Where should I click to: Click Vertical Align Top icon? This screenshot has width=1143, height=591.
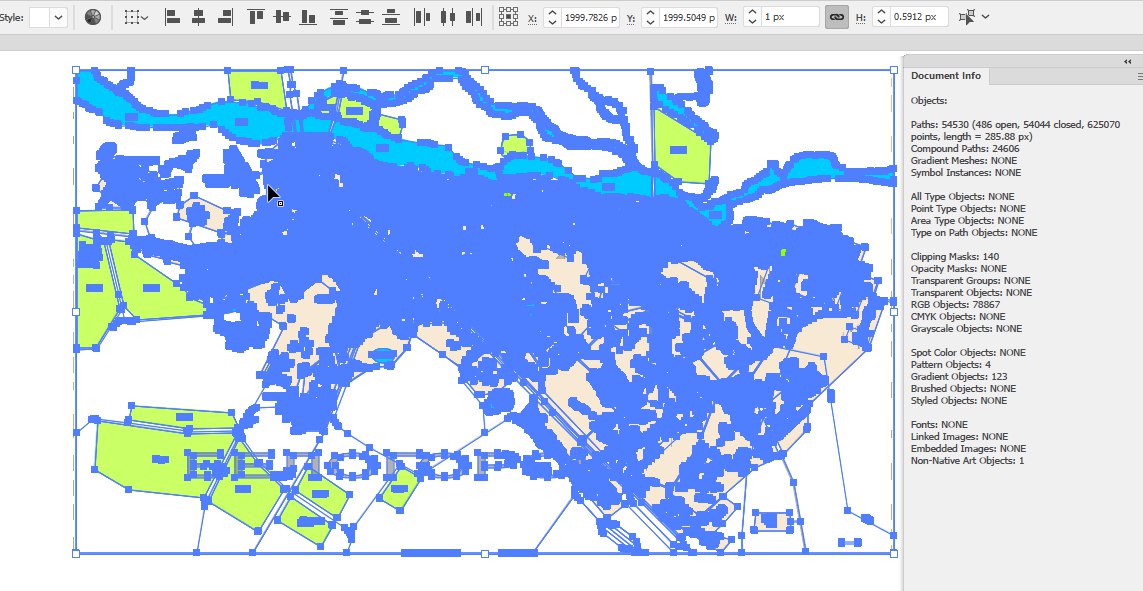point(257,17)
